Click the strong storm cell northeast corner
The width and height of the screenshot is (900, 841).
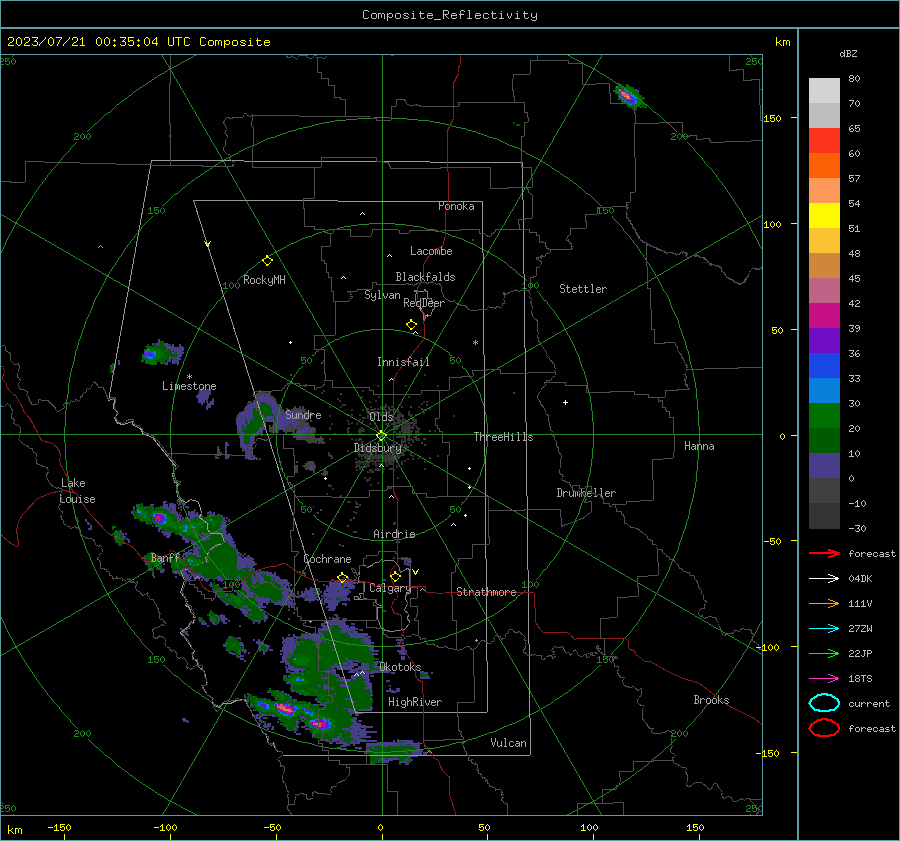pos(628,96)
